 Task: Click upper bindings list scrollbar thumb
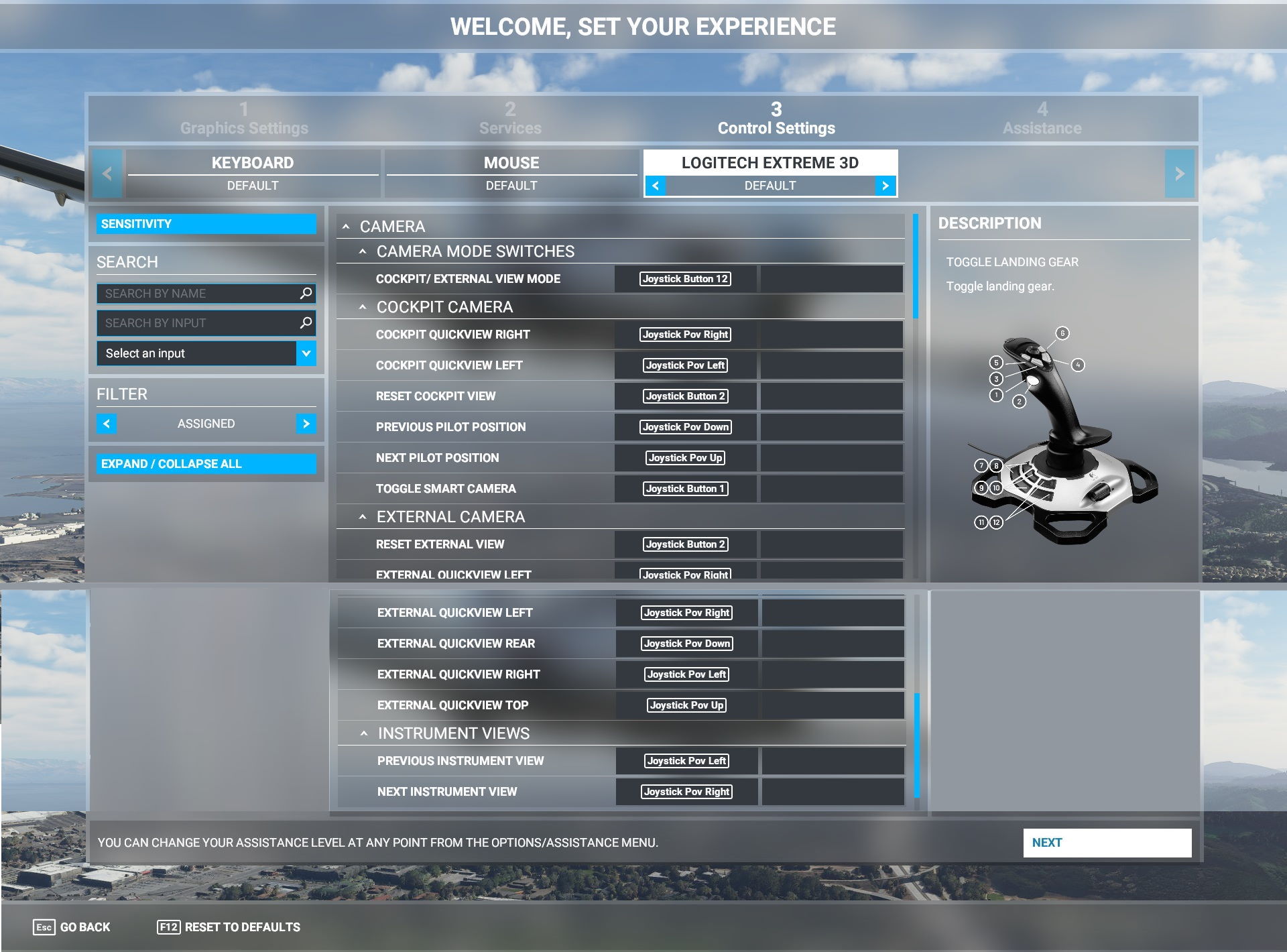click(x=916, y=266)
